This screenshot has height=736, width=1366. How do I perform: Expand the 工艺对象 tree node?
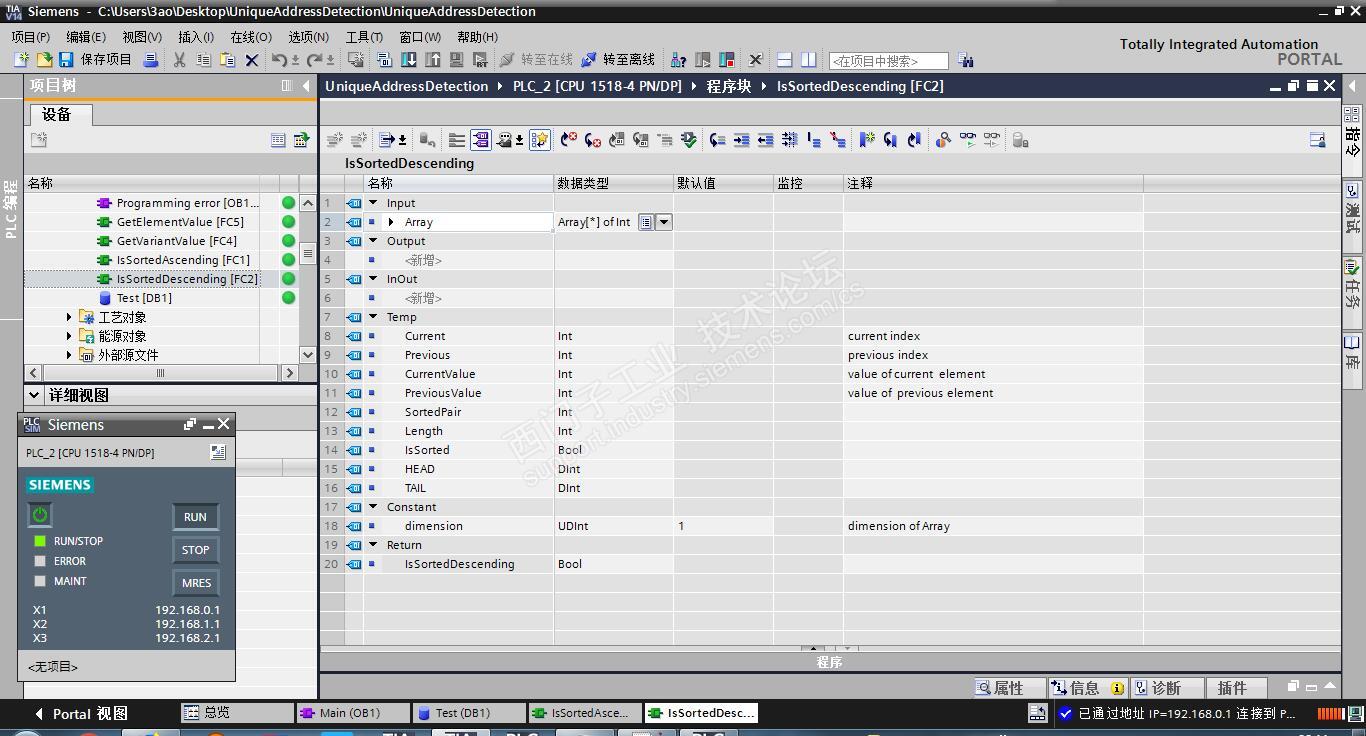pos(69,317)
